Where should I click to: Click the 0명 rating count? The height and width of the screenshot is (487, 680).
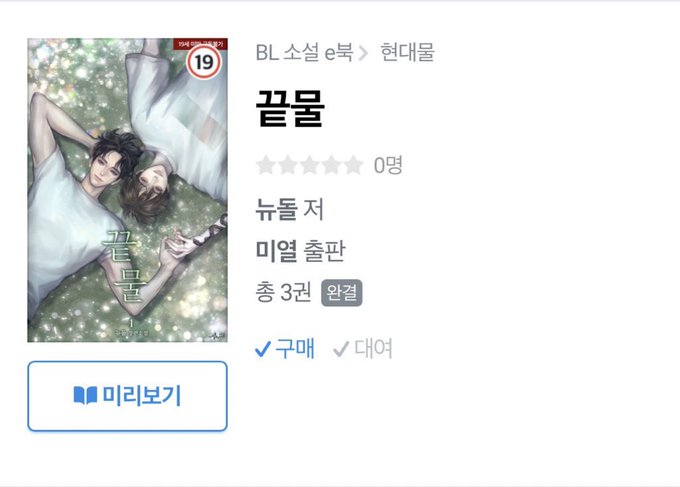click(x=388, y=165)
